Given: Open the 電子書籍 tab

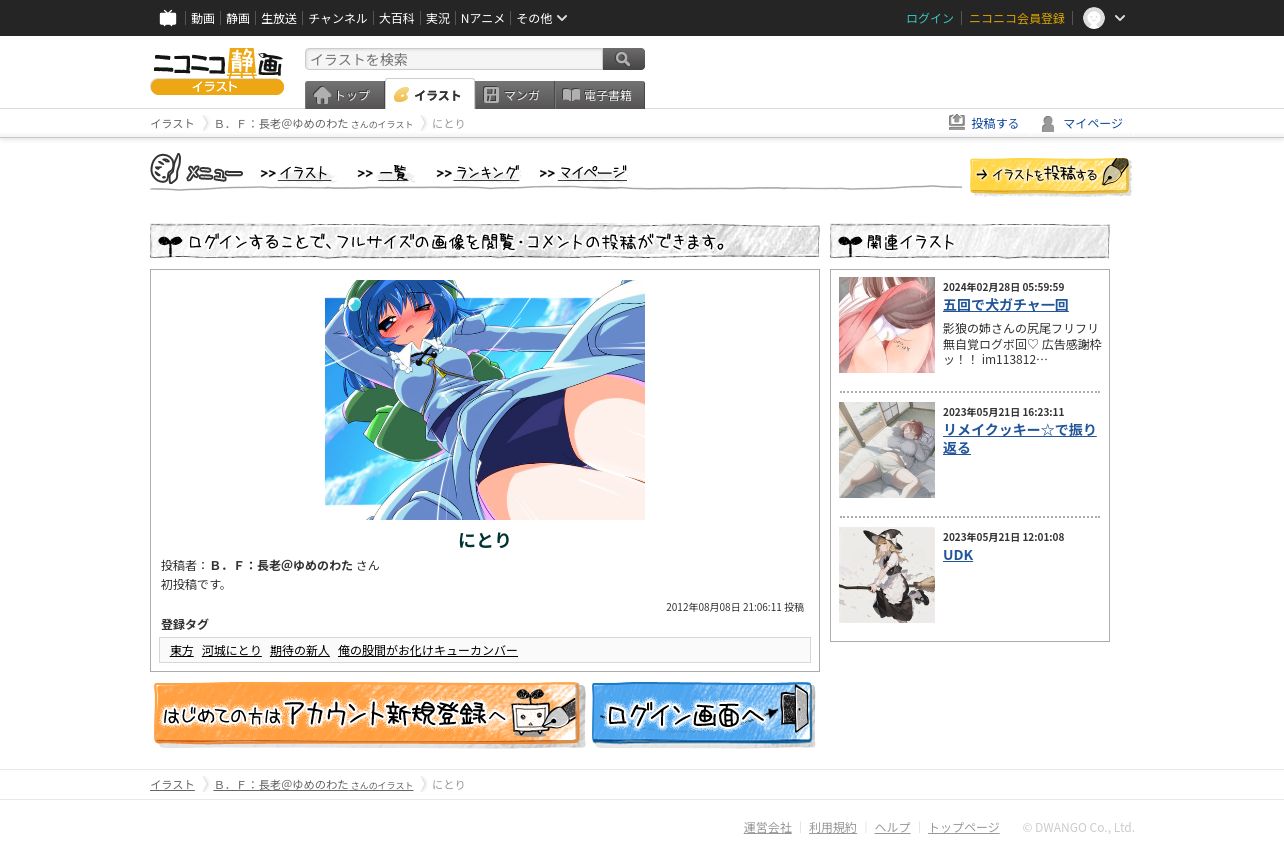Looking at the screenshot, I should click(x=600, y=95).
